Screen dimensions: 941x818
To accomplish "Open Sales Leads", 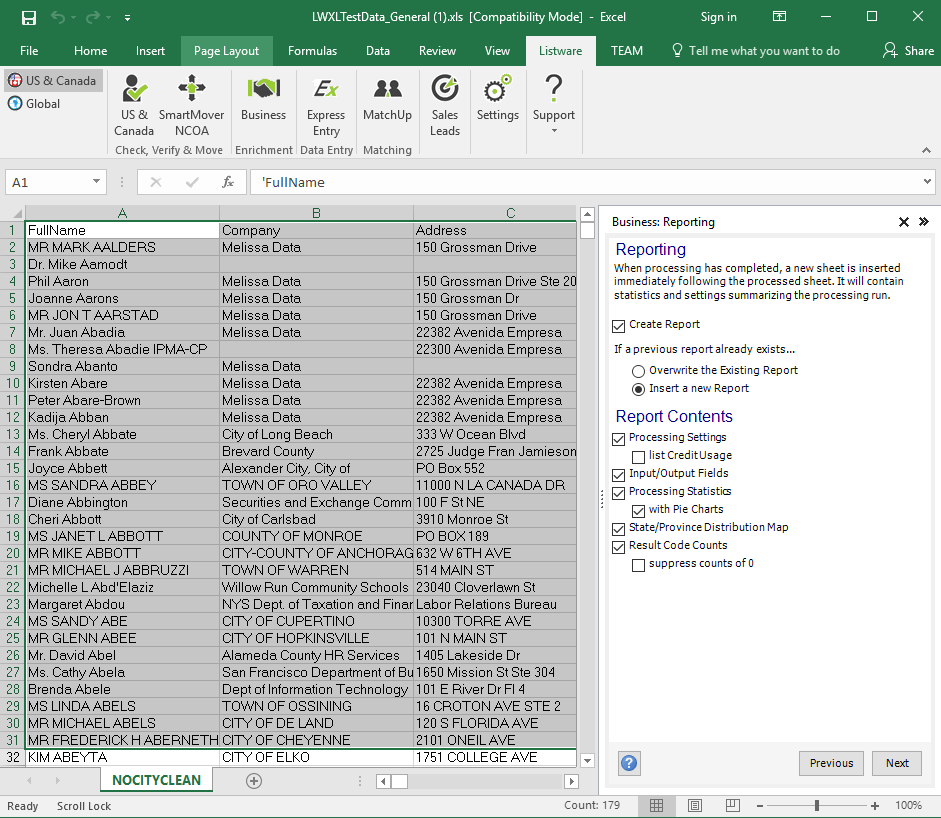I will pyautogui.click(x=445, y=105).
